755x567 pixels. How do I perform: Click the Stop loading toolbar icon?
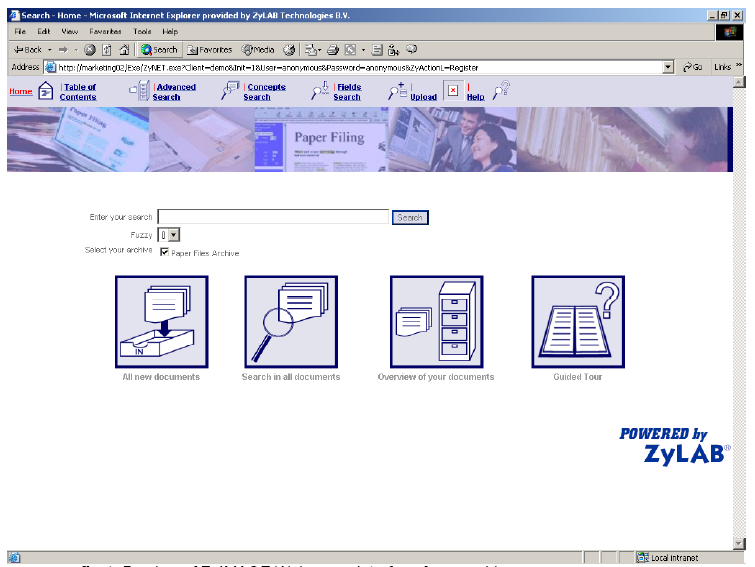tap(90, 49)
